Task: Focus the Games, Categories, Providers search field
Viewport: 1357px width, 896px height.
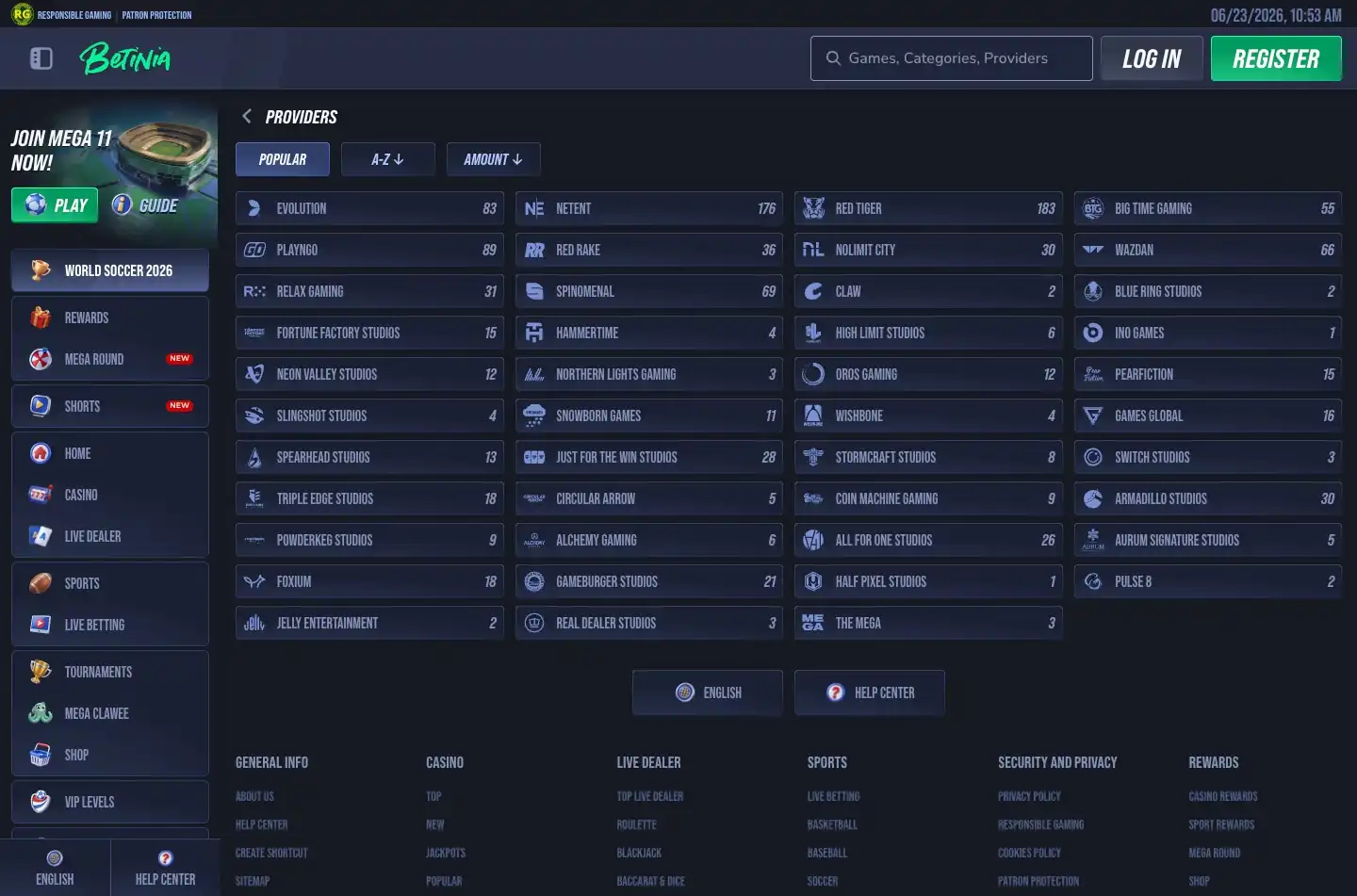Action: [x=952, y=58]
